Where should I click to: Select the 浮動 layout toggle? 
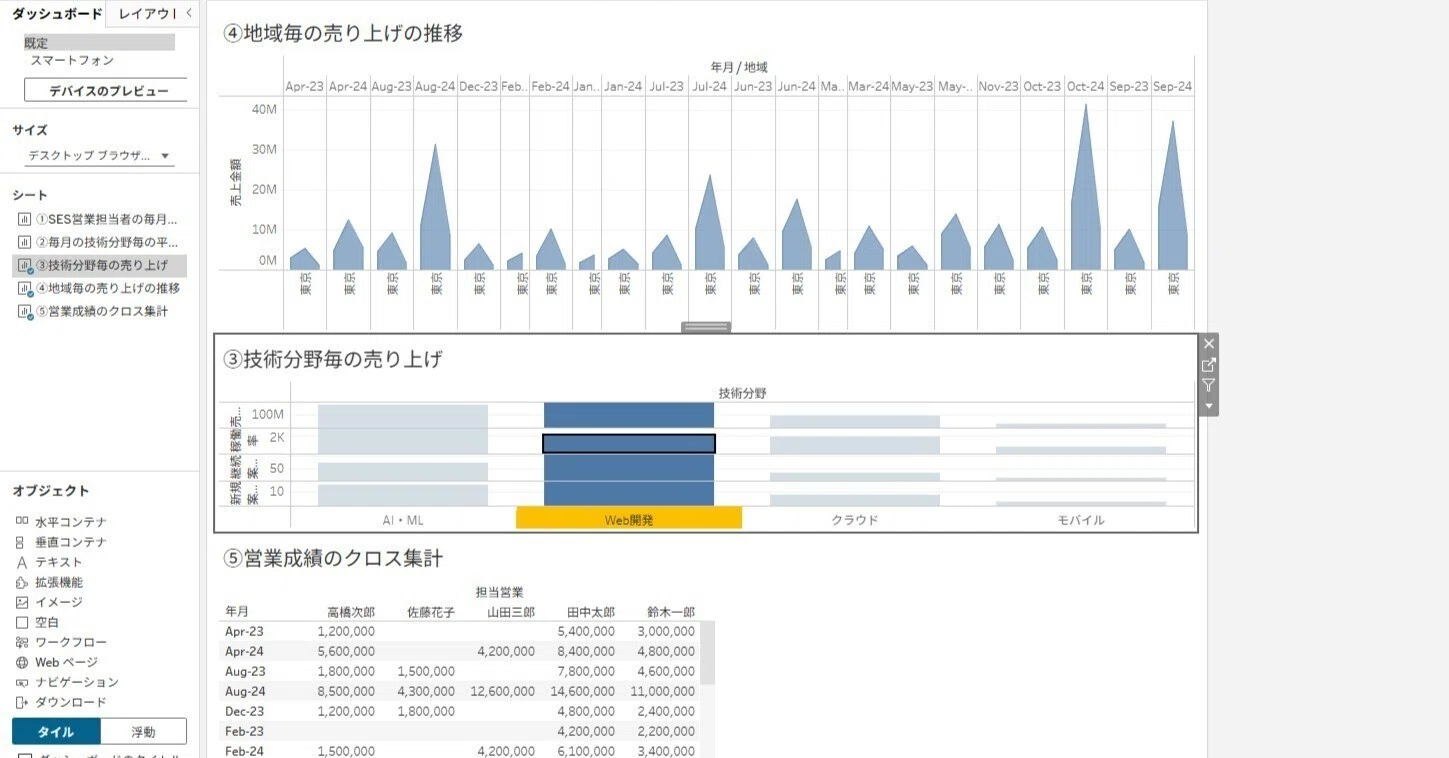[144, 732]
